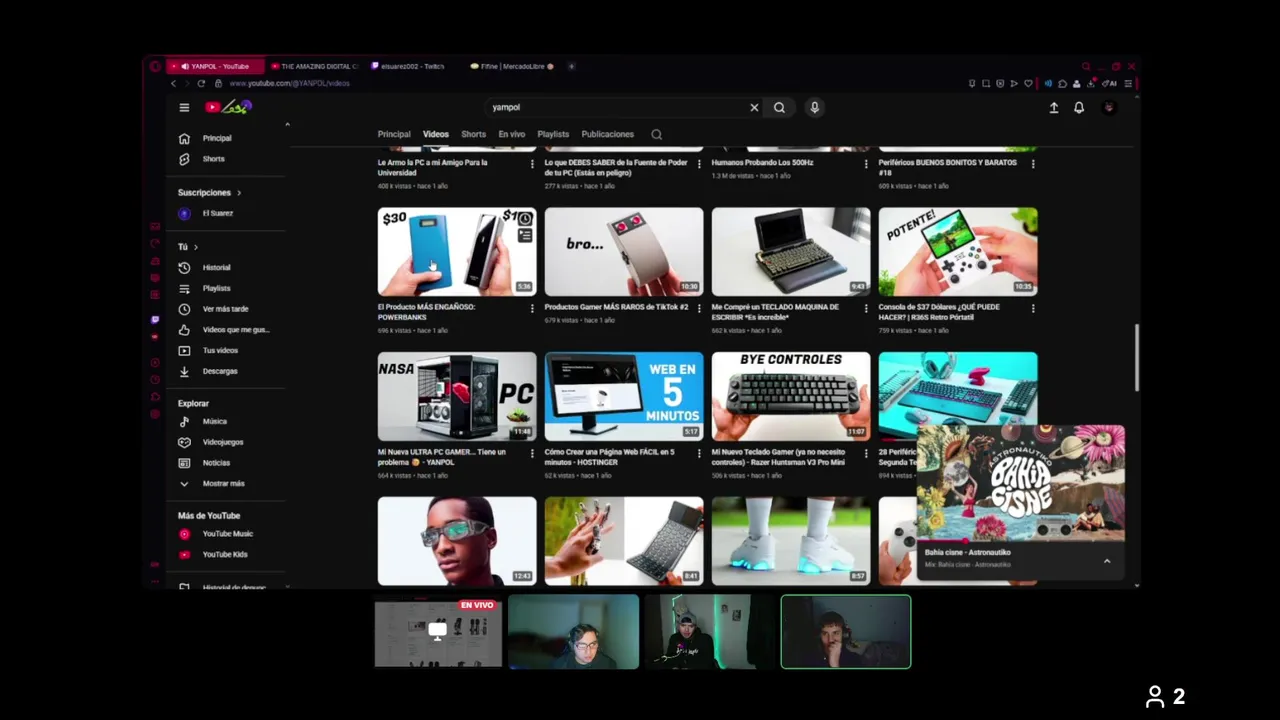Viewport: 1280px width, 720px height.
Task: Click the Bahía cisne mini player progress bar
Action: tap(1020, 540)
